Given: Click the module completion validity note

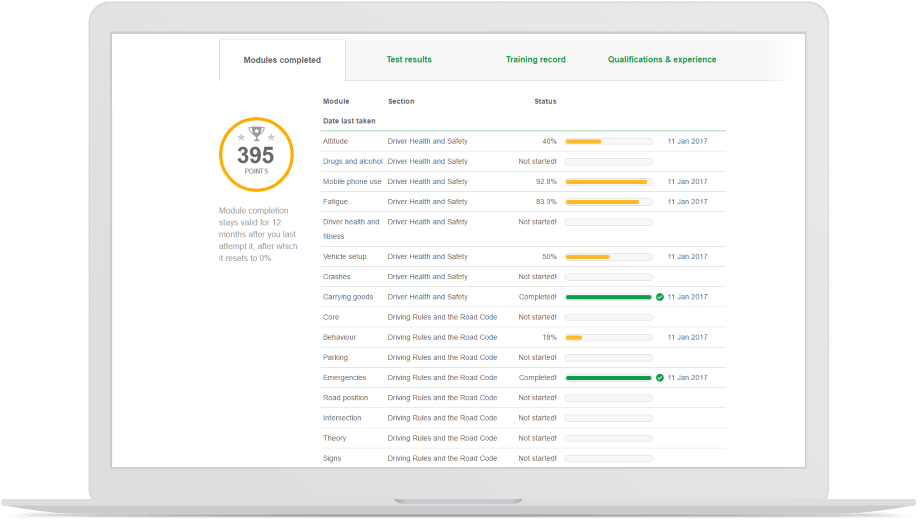Looking at the screenshot, I should coord(258,234).
